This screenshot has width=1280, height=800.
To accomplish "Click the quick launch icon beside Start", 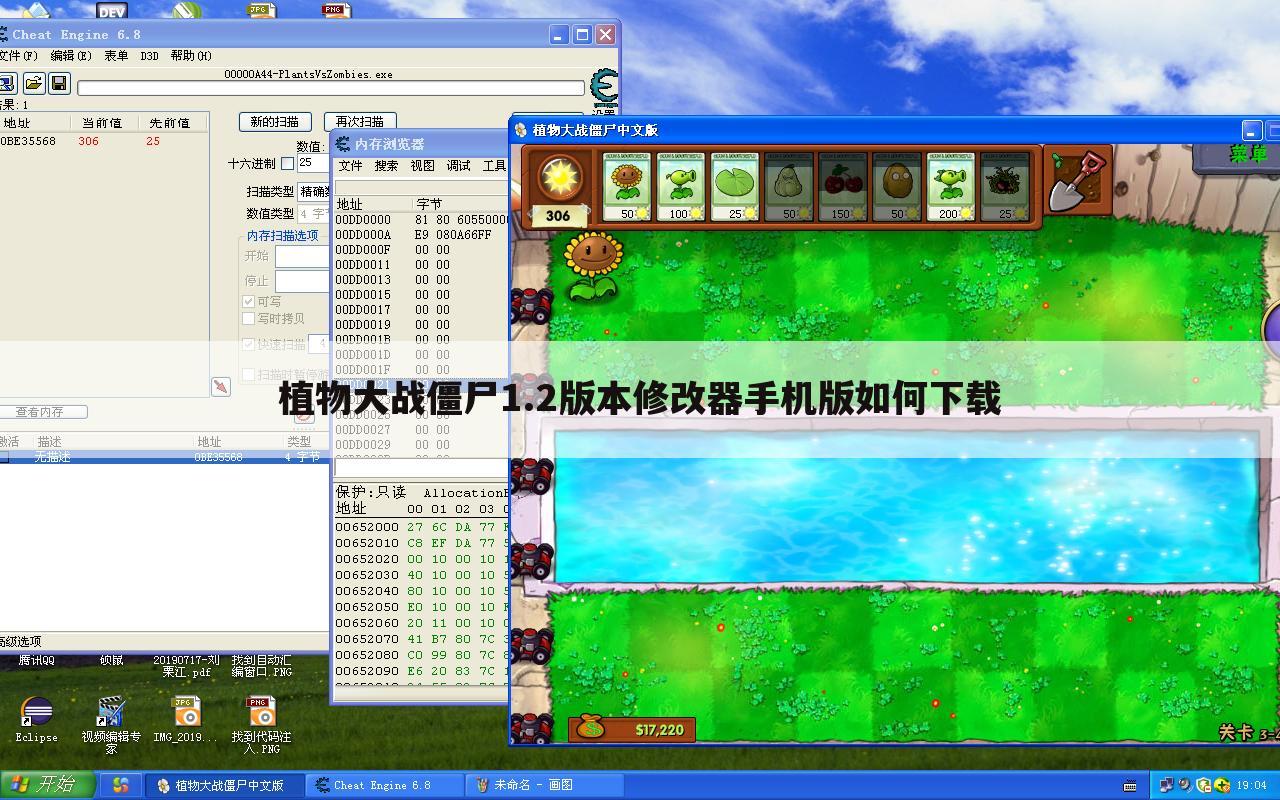I will [x=120, y=785].
